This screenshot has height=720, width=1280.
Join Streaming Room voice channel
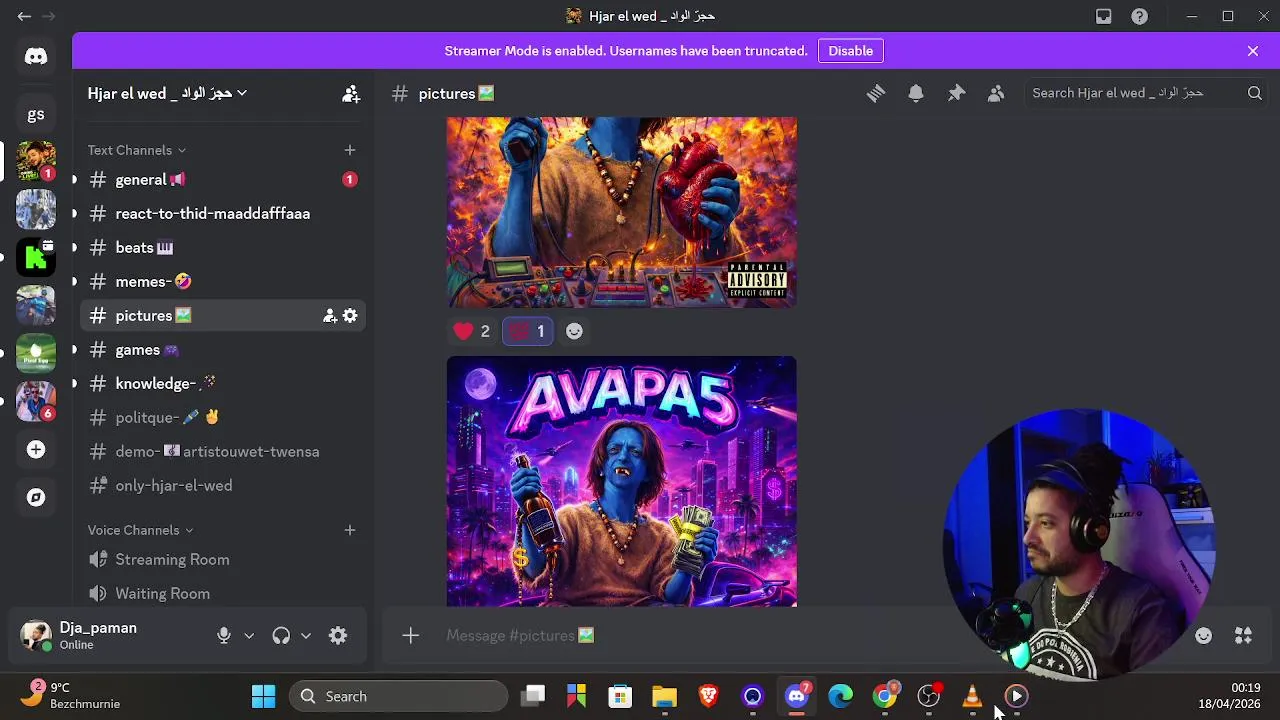pos(222,560)
